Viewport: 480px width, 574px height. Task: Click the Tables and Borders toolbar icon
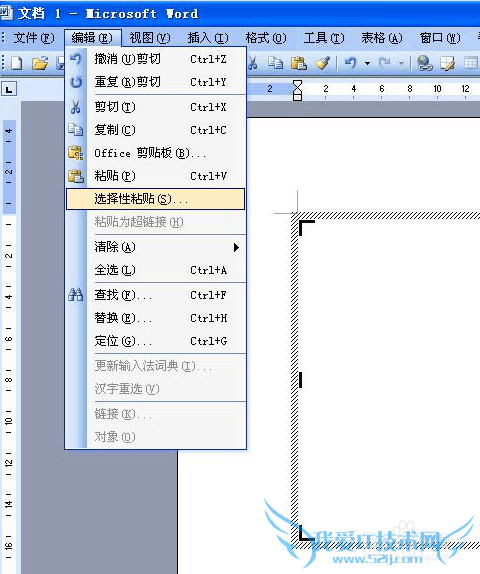tap(447, 63)
